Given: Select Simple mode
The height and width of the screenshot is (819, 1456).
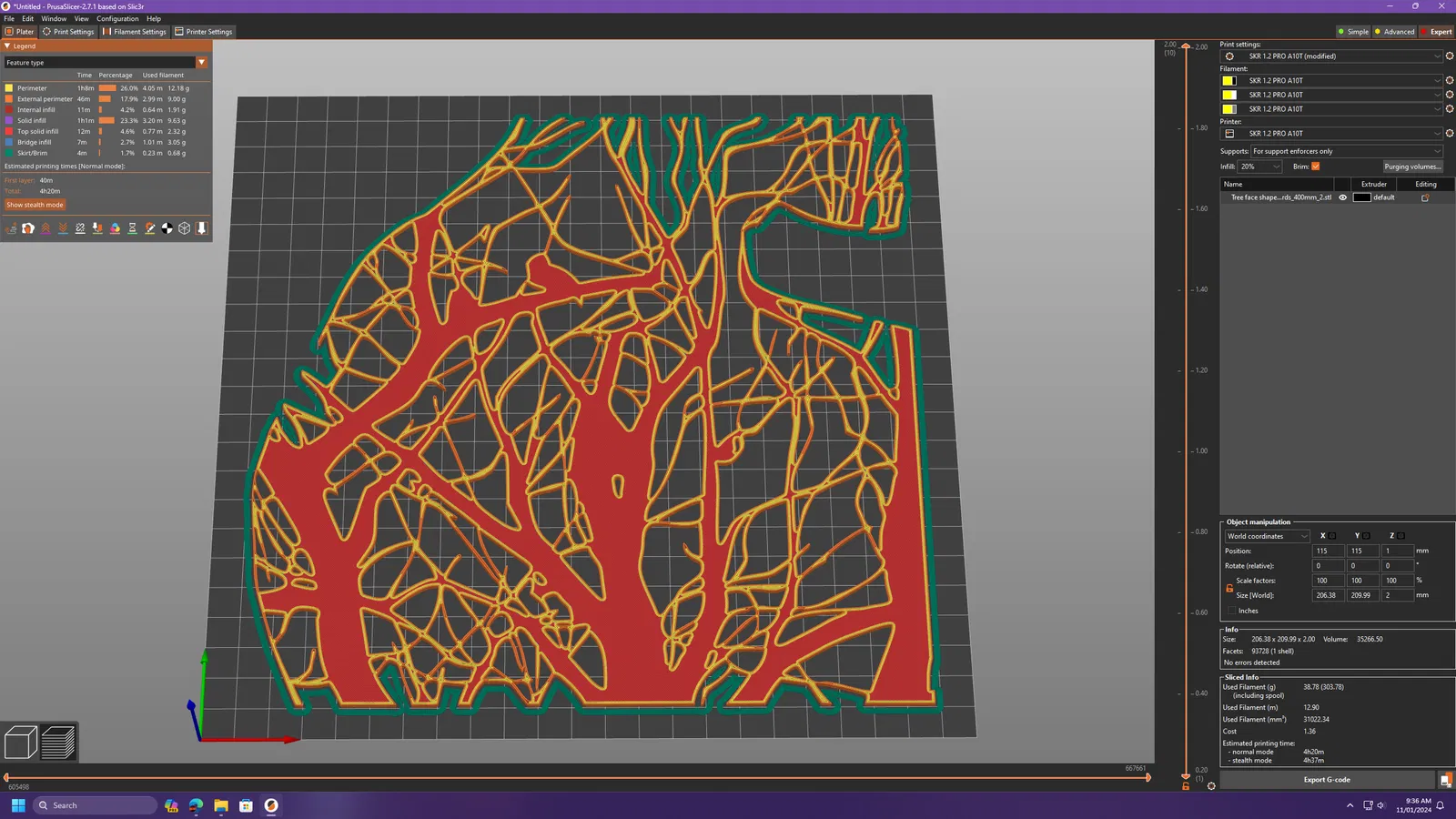Looking at the screenshot, I should click(x=1353, y=32).
